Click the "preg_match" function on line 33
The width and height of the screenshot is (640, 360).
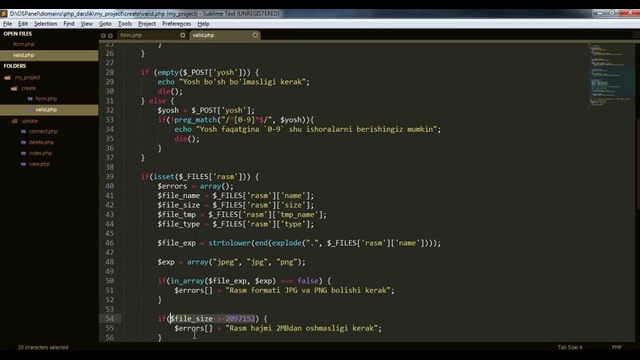pyautogui.click(x=196, y=120)
